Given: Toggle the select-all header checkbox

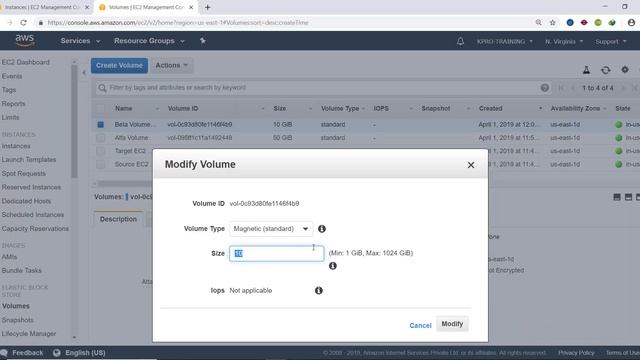Looking at the screenshot, I should click(100, 109).
